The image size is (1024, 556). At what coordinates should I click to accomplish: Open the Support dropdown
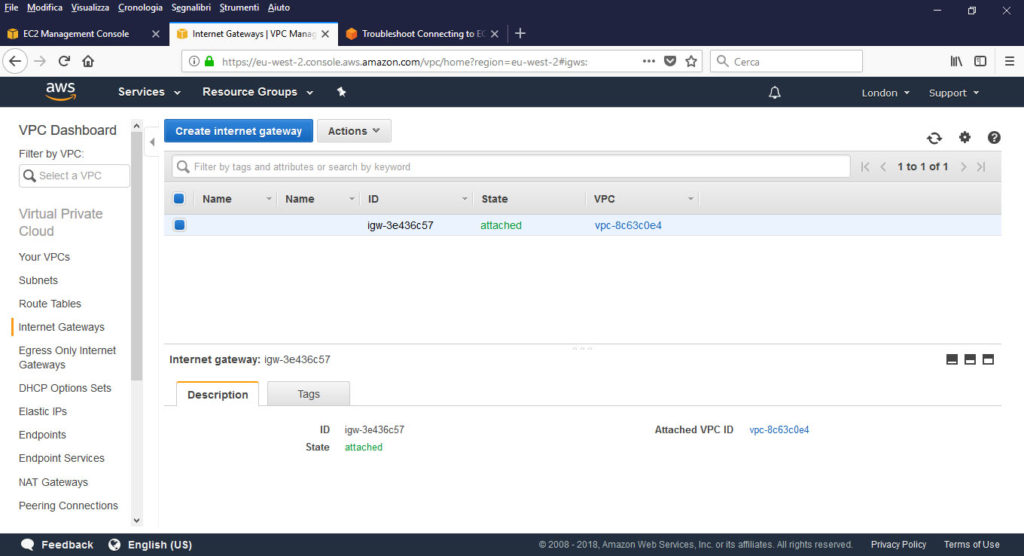click(954, 93)
